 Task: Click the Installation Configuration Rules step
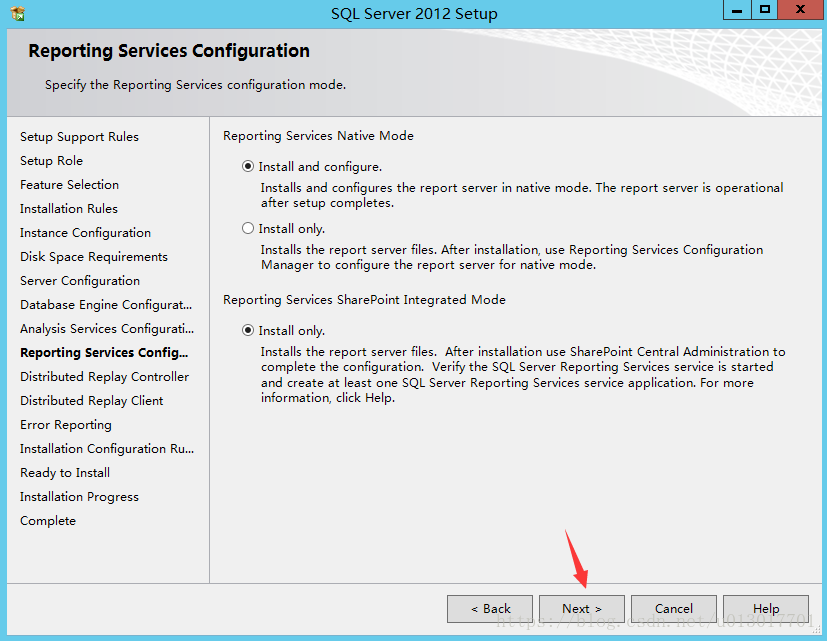(107, 448)
